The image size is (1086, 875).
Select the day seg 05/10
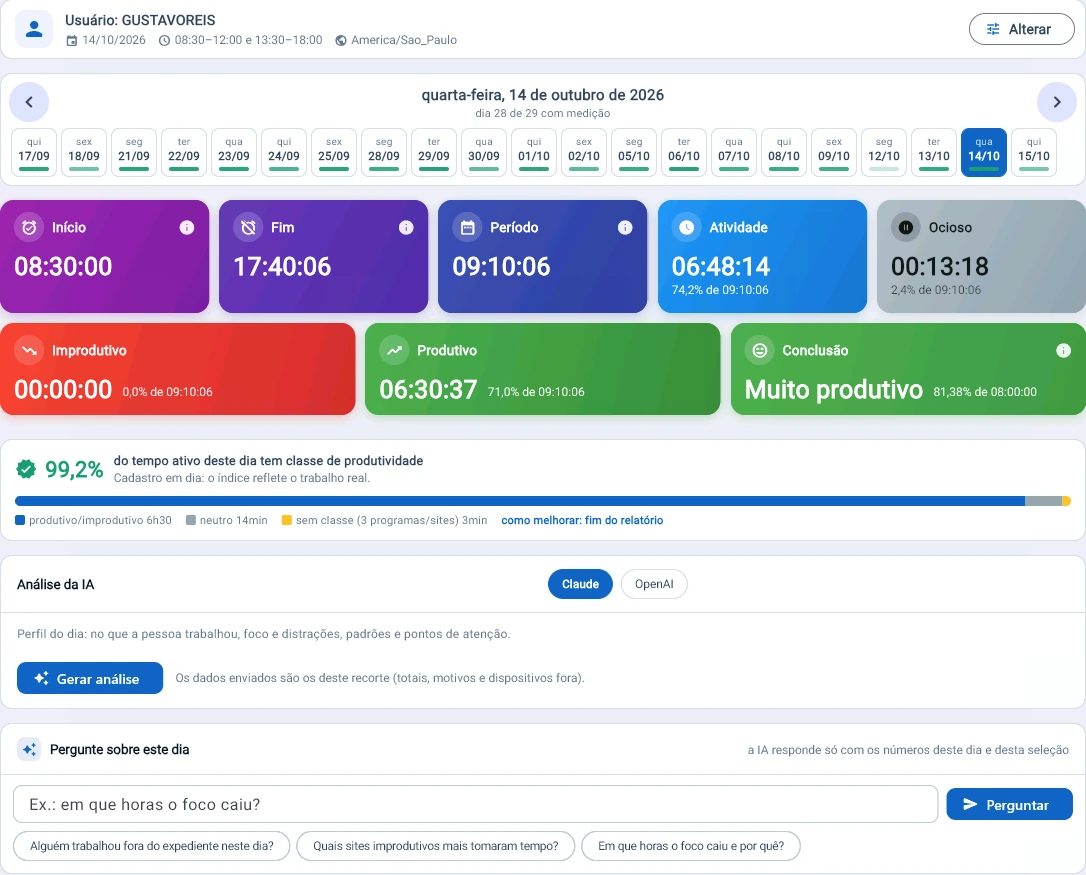click(634, 152)
